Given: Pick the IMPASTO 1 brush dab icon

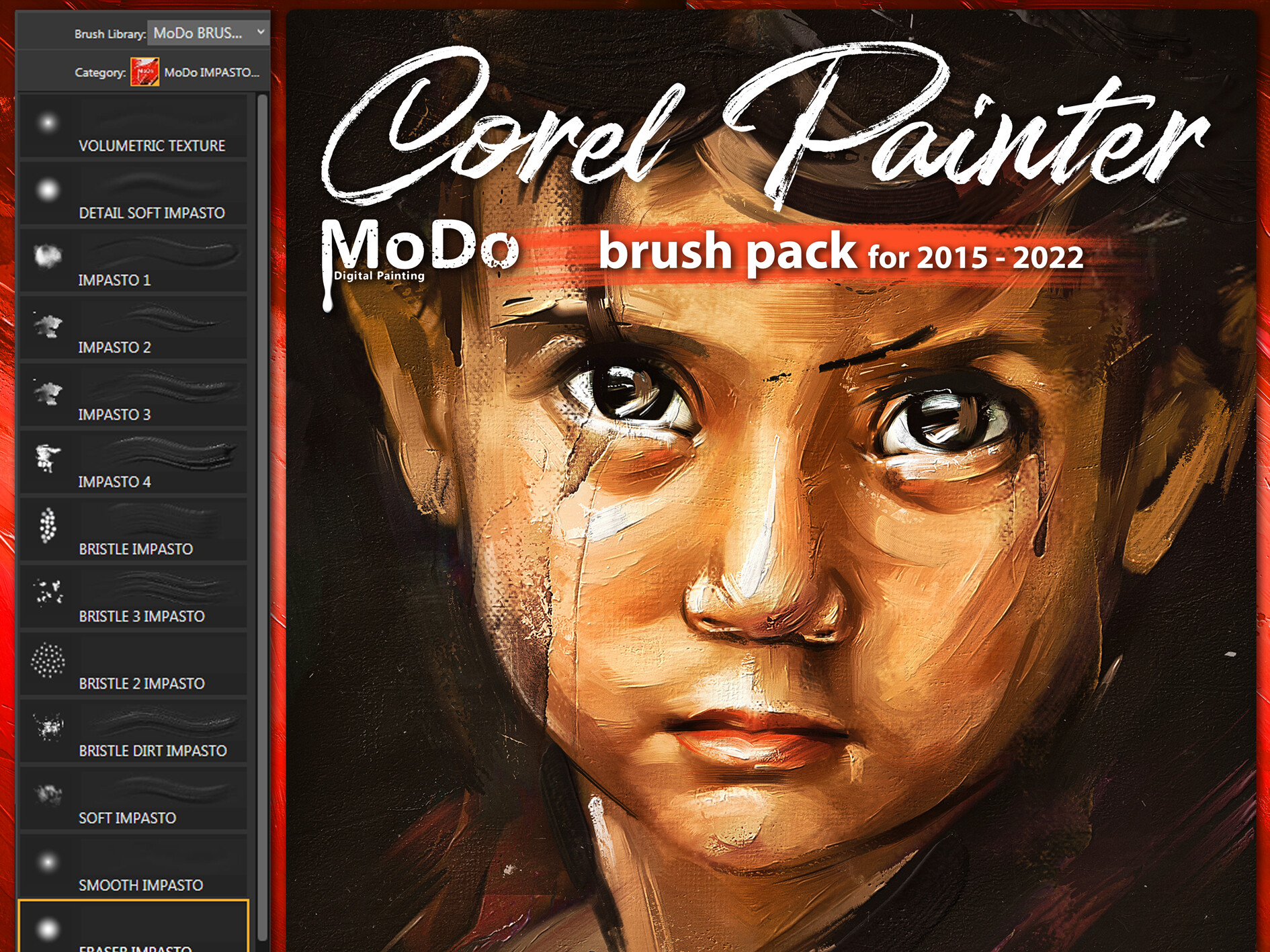Looking at the screenshot, I should pos(48,256).
